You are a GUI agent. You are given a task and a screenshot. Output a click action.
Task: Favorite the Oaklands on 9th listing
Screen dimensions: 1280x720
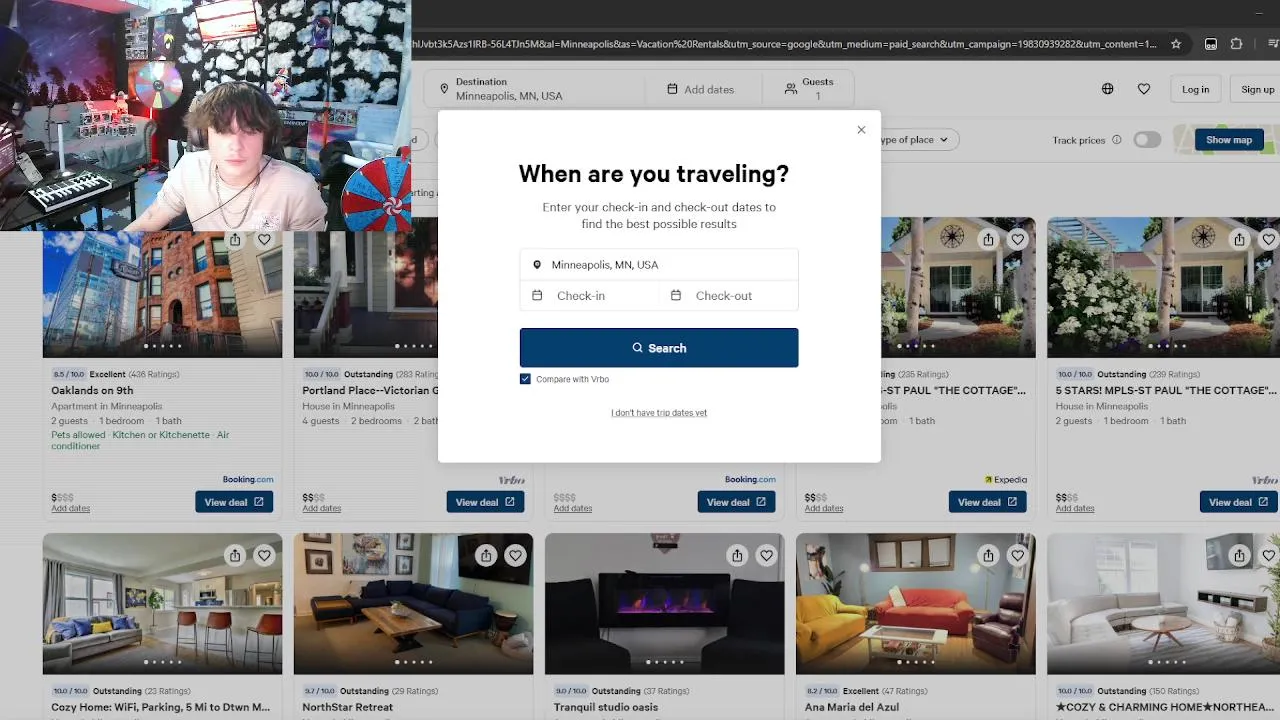(264, 240)
